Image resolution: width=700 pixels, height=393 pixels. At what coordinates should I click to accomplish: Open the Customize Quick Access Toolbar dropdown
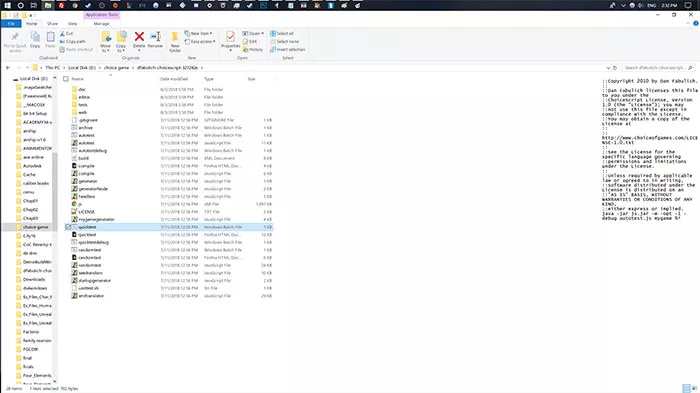(x=31, y=16)
